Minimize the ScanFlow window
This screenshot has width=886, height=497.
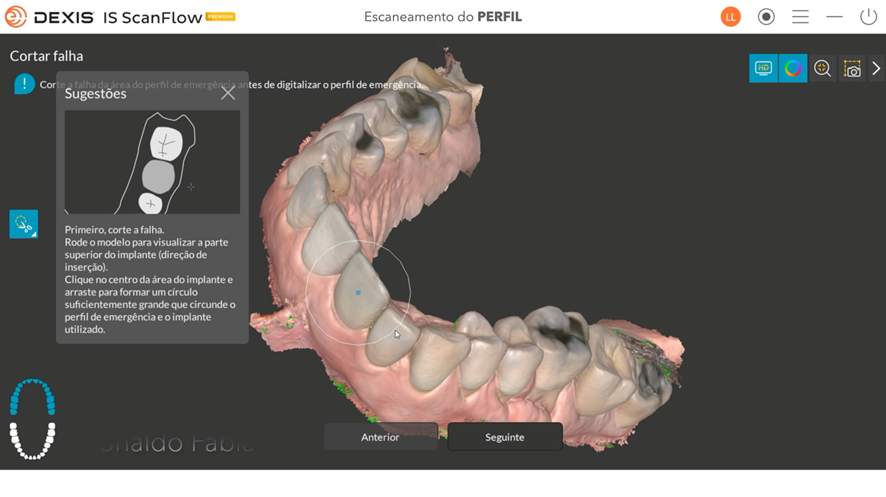coord(834,17)
